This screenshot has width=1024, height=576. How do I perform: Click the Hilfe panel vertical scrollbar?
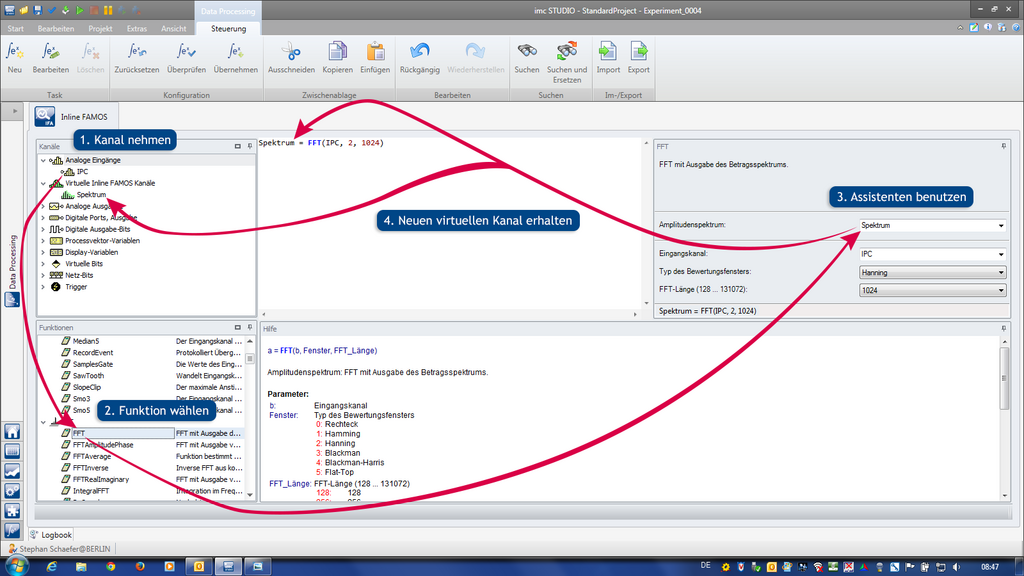tap(1004, 400)
